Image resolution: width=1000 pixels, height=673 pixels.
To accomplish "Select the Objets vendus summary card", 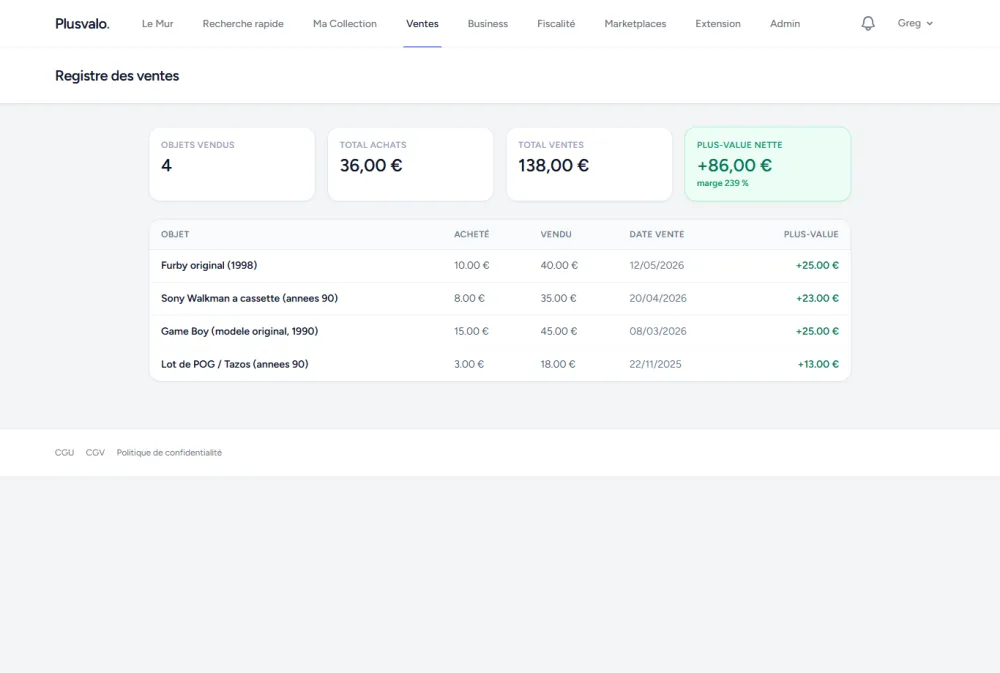I will tap(232, 164).
